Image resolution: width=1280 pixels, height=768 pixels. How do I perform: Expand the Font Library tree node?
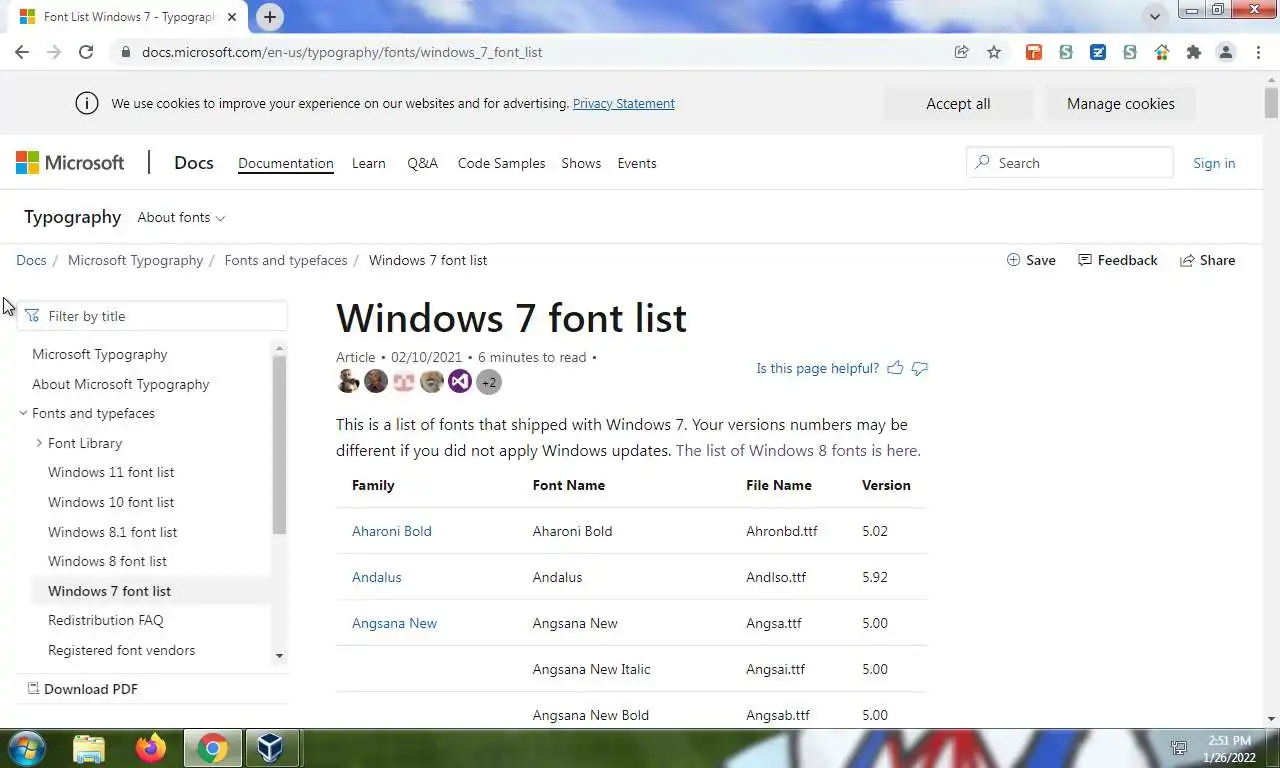(39, 443)
